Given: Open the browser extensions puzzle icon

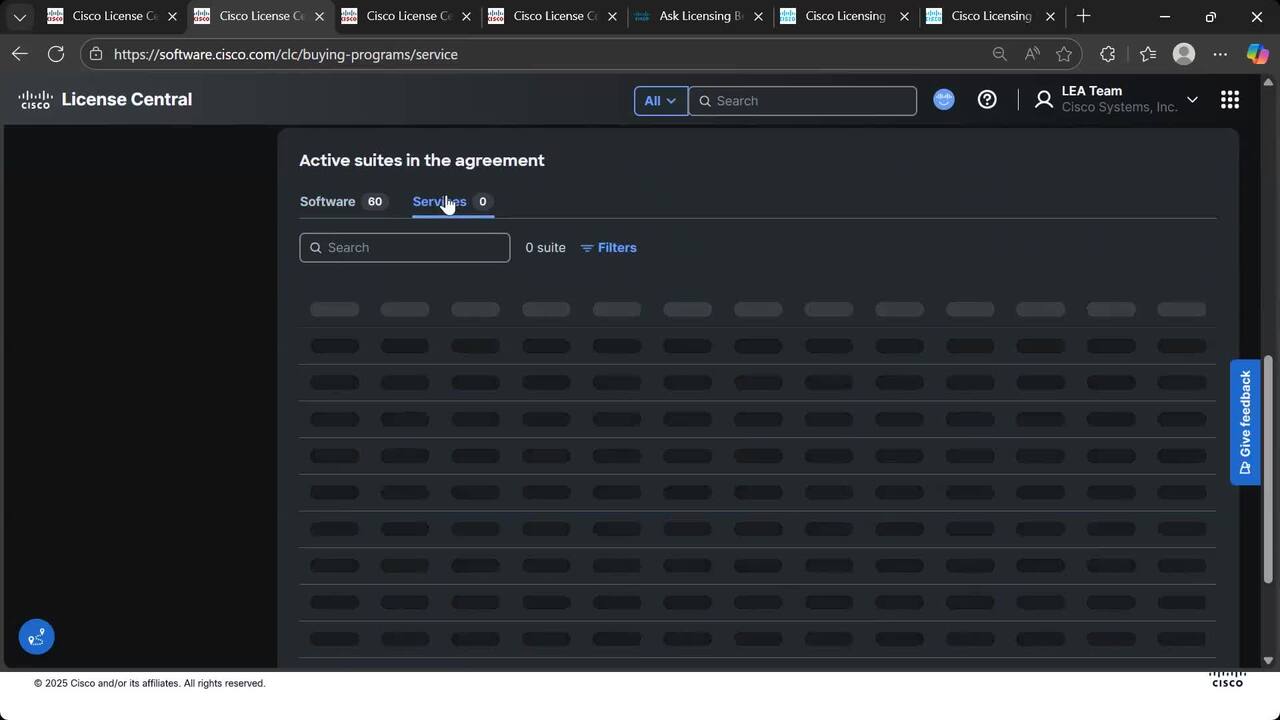Looking at the screenshot, I should point(1107,54).
